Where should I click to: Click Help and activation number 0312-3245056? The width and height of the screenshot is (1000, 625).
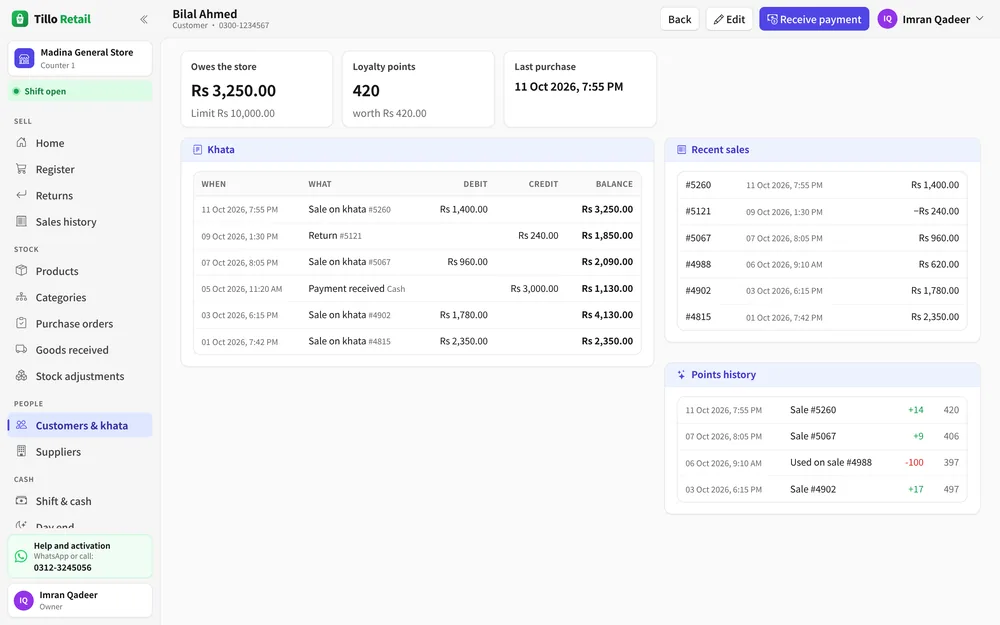pos(62,568)
